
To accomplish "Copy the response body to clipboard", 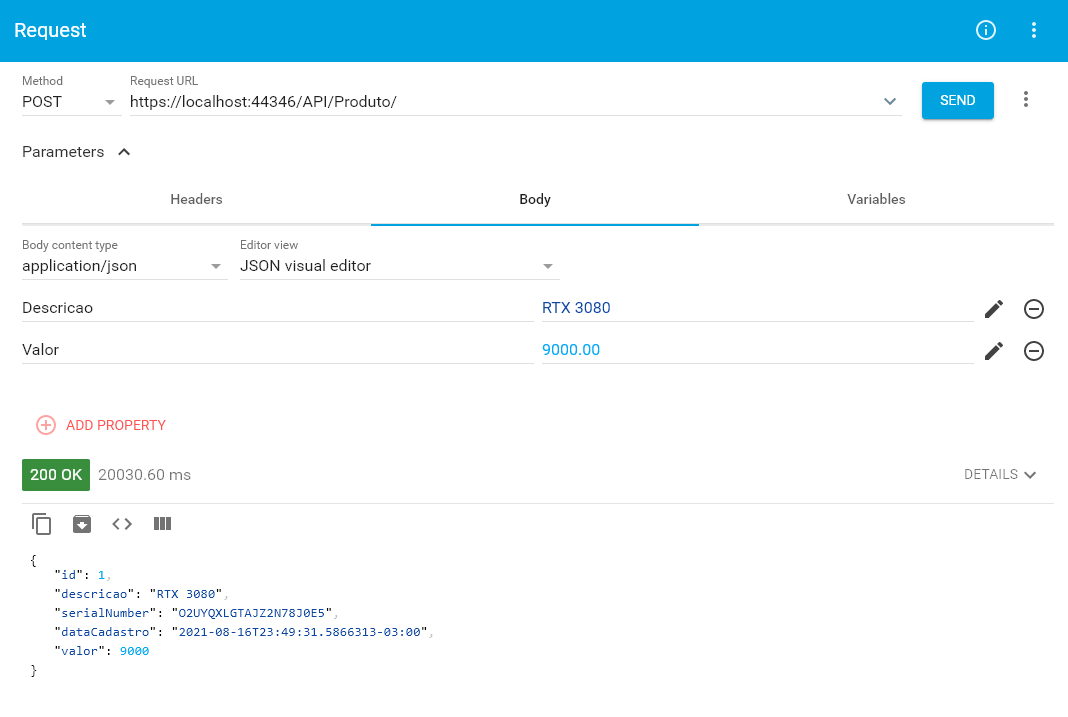I will pos(41,523).
